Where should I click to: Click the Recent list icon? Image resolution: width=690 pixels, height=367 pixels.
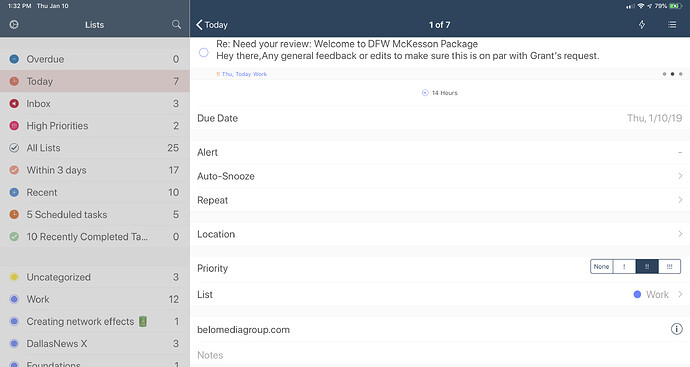click(x=14, y=192)
